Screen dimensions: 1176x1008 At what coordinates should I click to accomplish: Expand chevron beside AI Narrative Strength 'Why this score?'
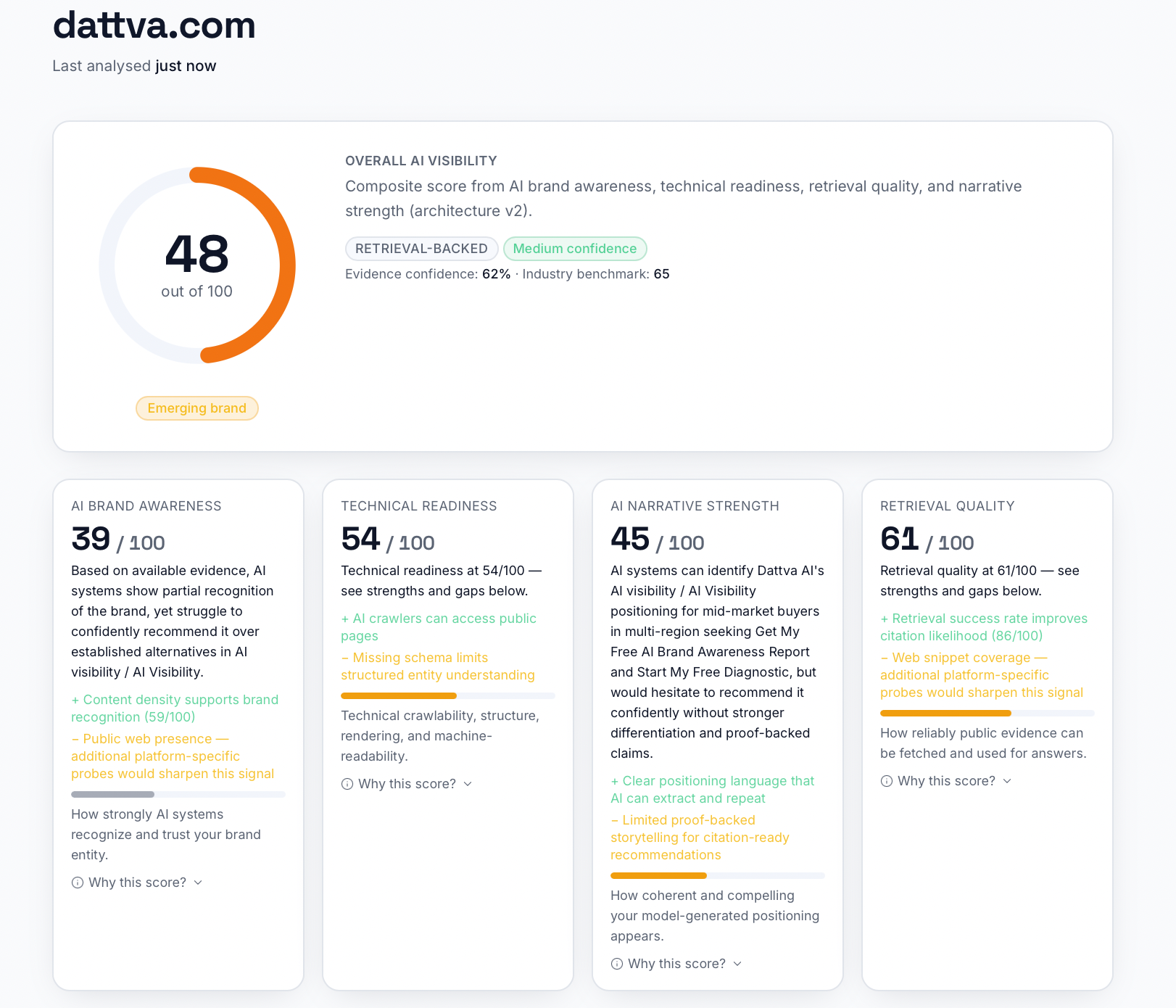737,964
